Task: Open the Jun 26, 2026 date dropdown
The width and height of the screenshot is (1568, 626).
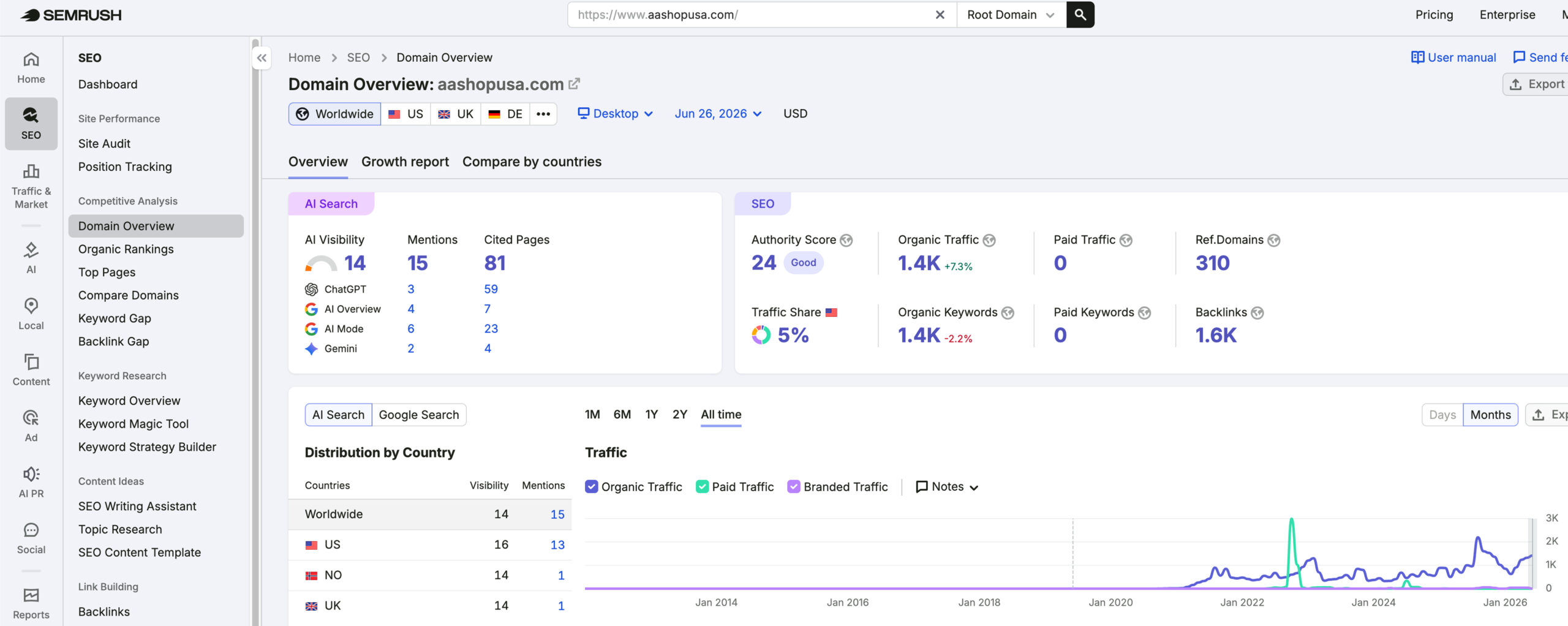Action: [718, 114]
